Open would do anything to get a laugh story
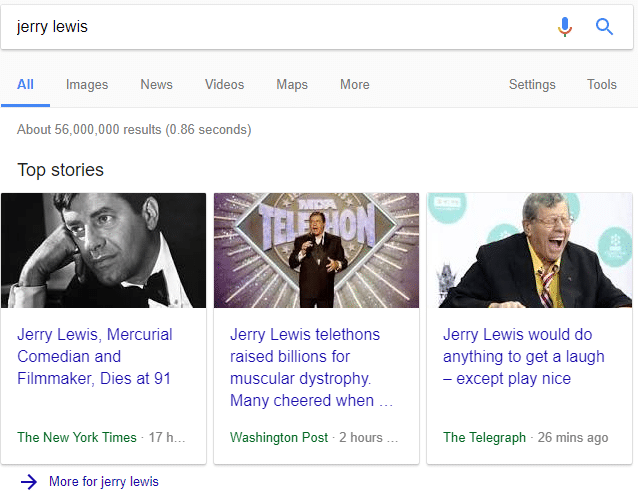 point(524,357)
